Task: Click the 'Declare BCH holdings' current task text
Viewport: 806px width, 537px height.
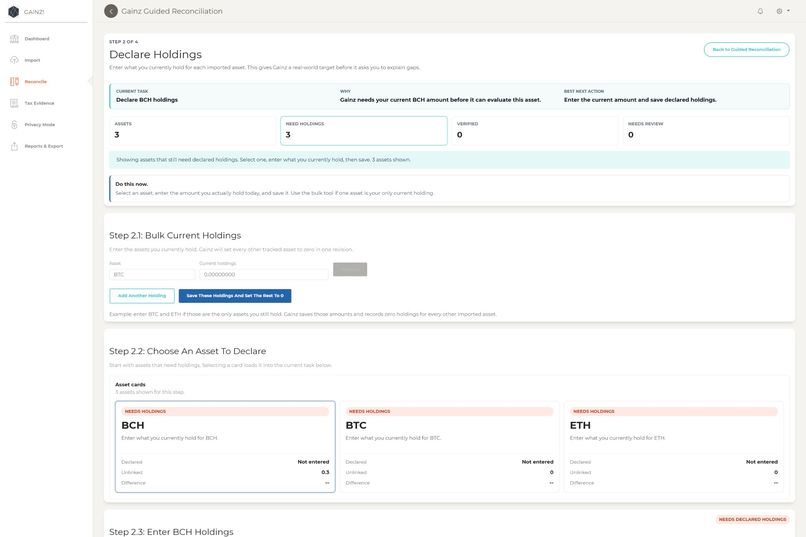Action: pos(147,100)
